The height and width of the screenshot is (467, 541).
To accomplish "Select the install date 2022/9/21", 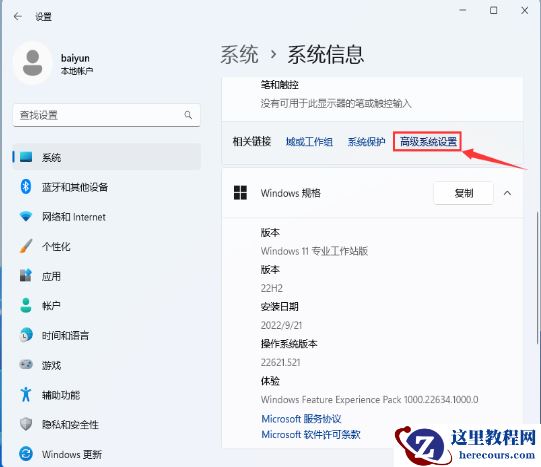I will (x=281, y=325).
